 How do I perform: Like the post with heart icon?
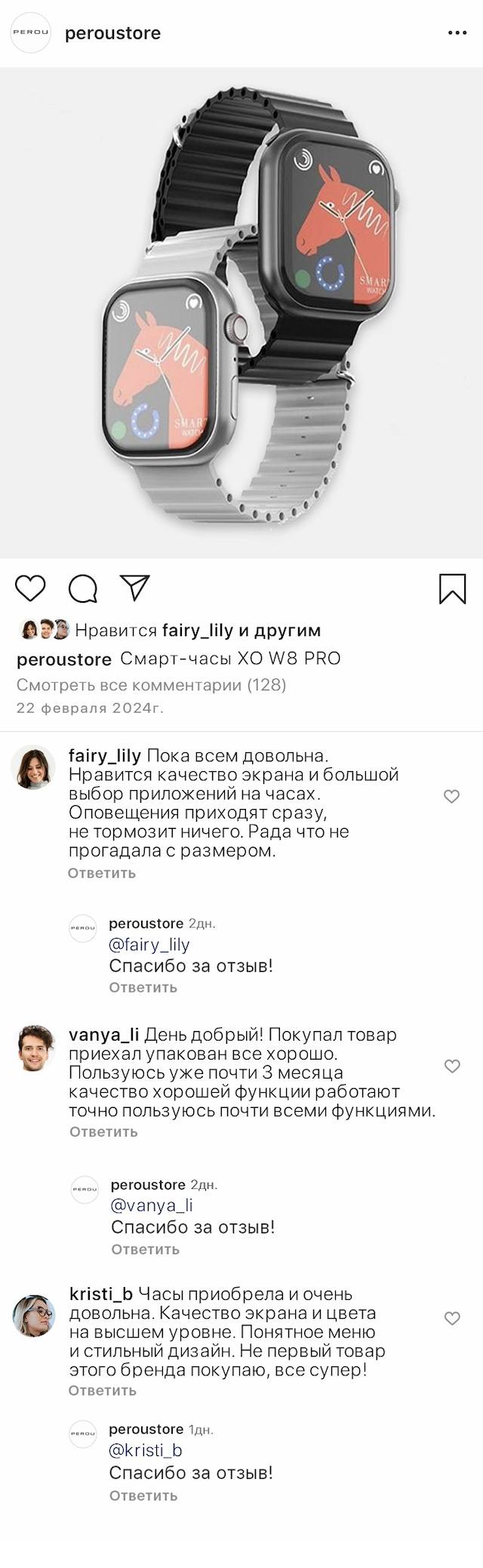(31, 588)
